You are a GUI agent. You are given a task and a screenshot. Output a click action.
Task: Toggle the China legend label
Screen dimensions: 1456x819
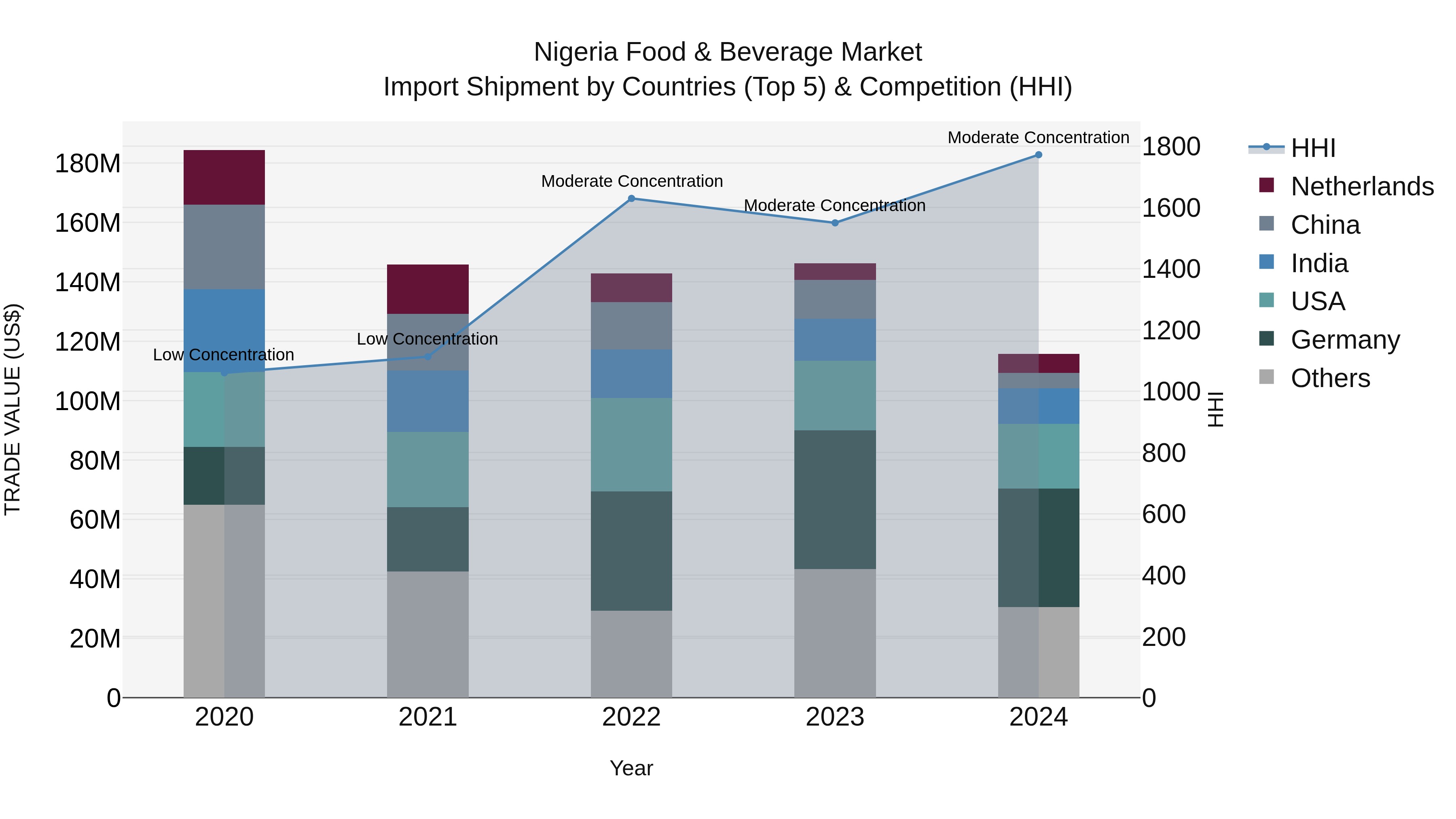tap(1325, 225)
